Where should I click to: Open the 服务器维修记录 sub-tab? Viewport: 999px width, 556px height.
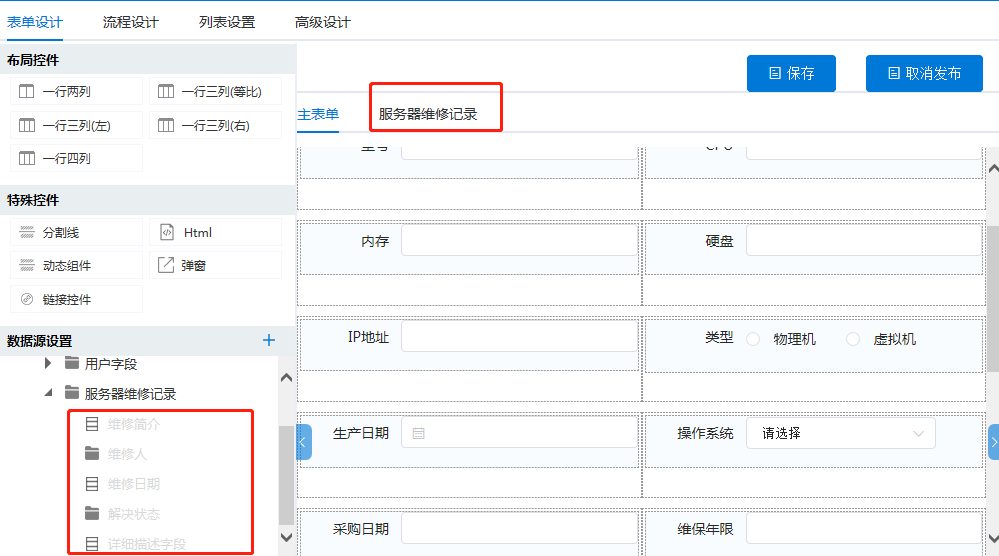428,115
